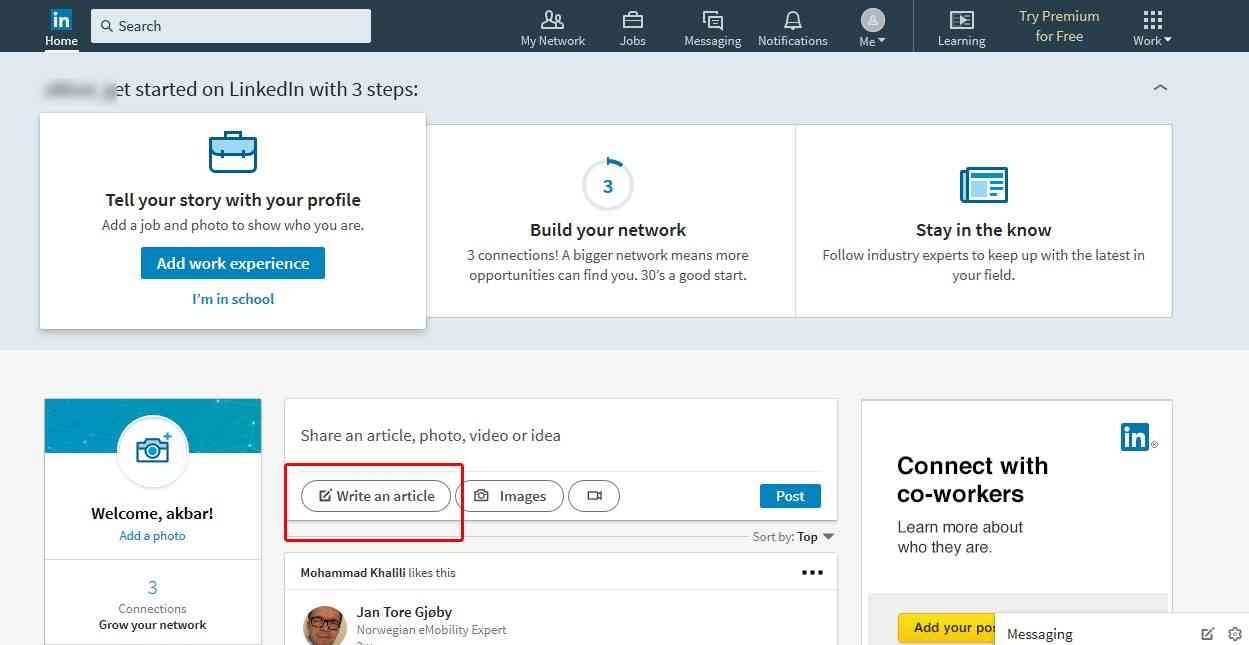Click the LinkedIn Home logo icon
The height and width of the screenshot is (645, 1249).
pos(61,20)
